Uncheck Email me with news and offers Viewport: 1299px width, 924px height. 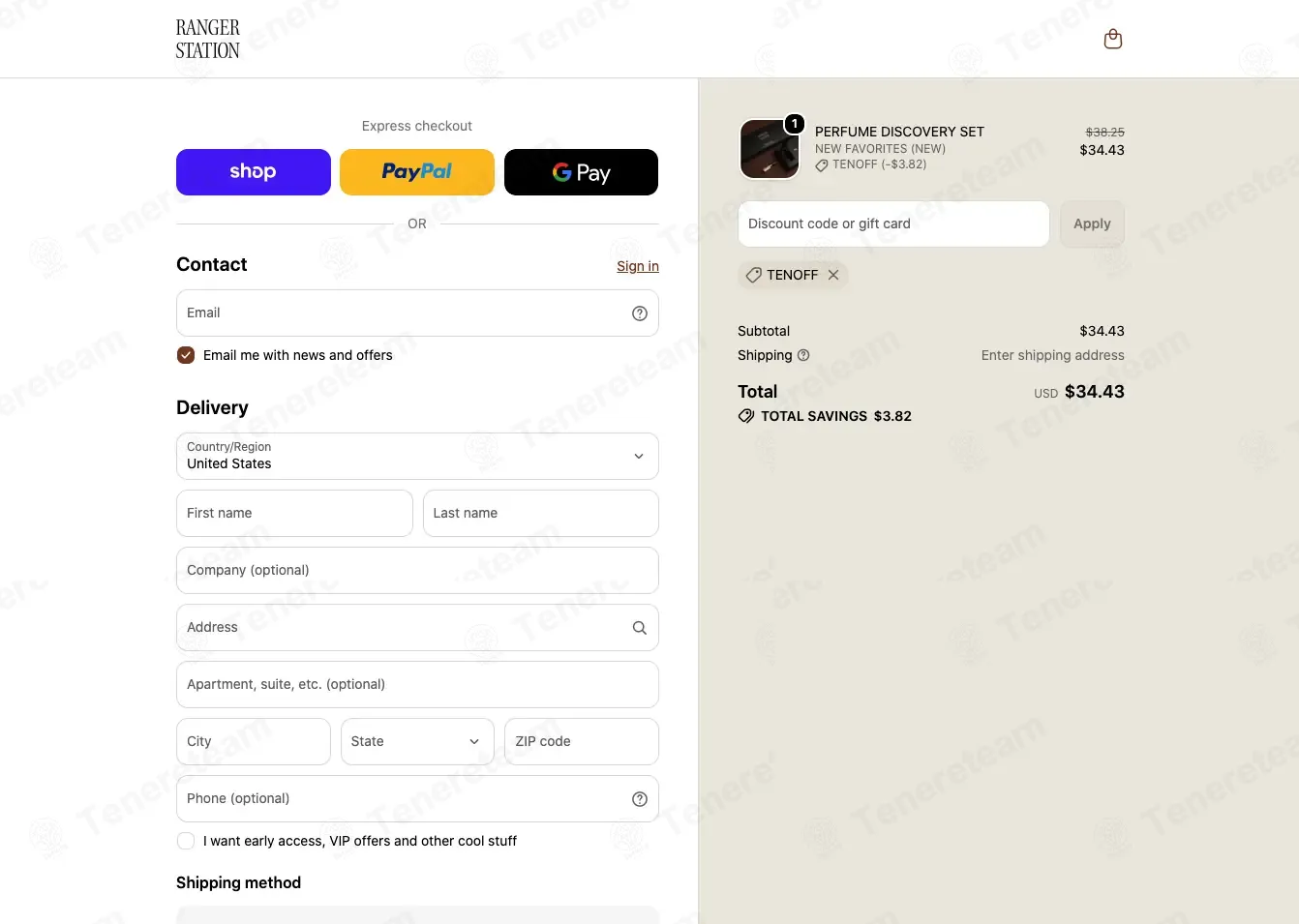click(x=186, y=355)
